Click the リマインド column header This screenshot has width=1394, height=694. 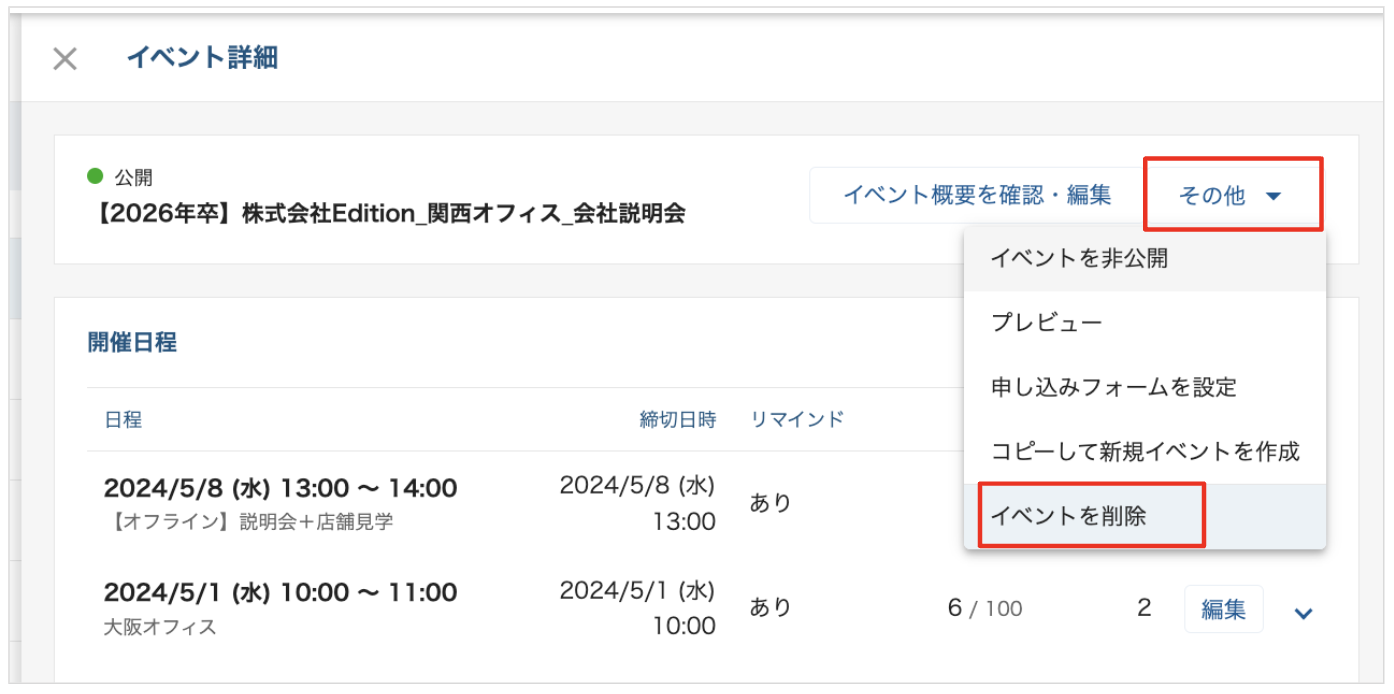coord(797,420)
